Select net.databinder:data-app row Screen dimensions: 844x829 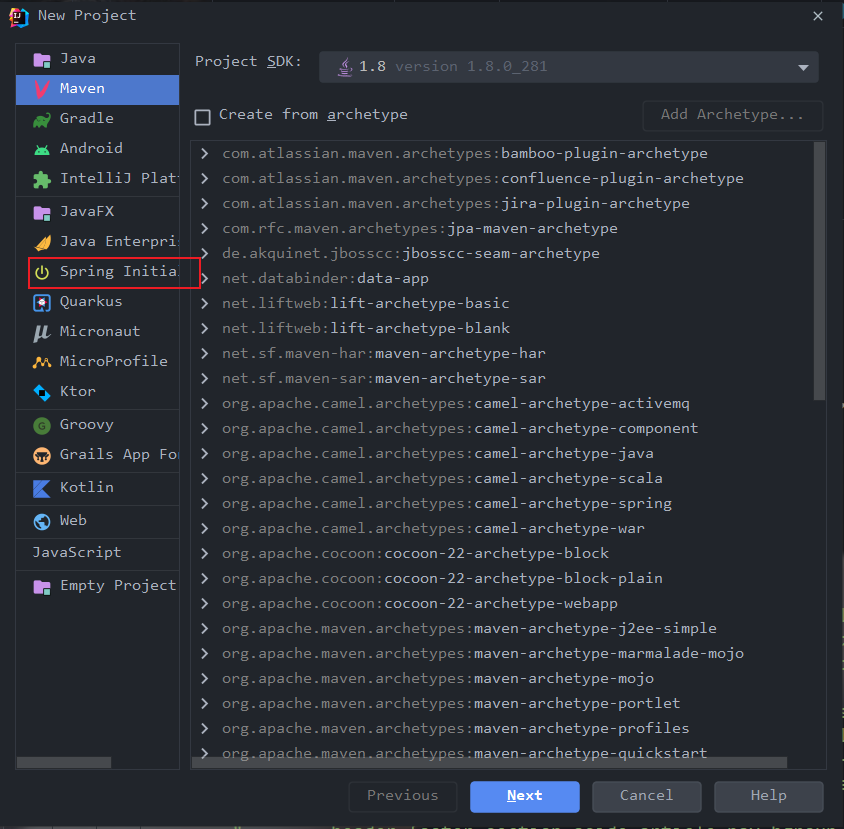click(x=503, y=279)
